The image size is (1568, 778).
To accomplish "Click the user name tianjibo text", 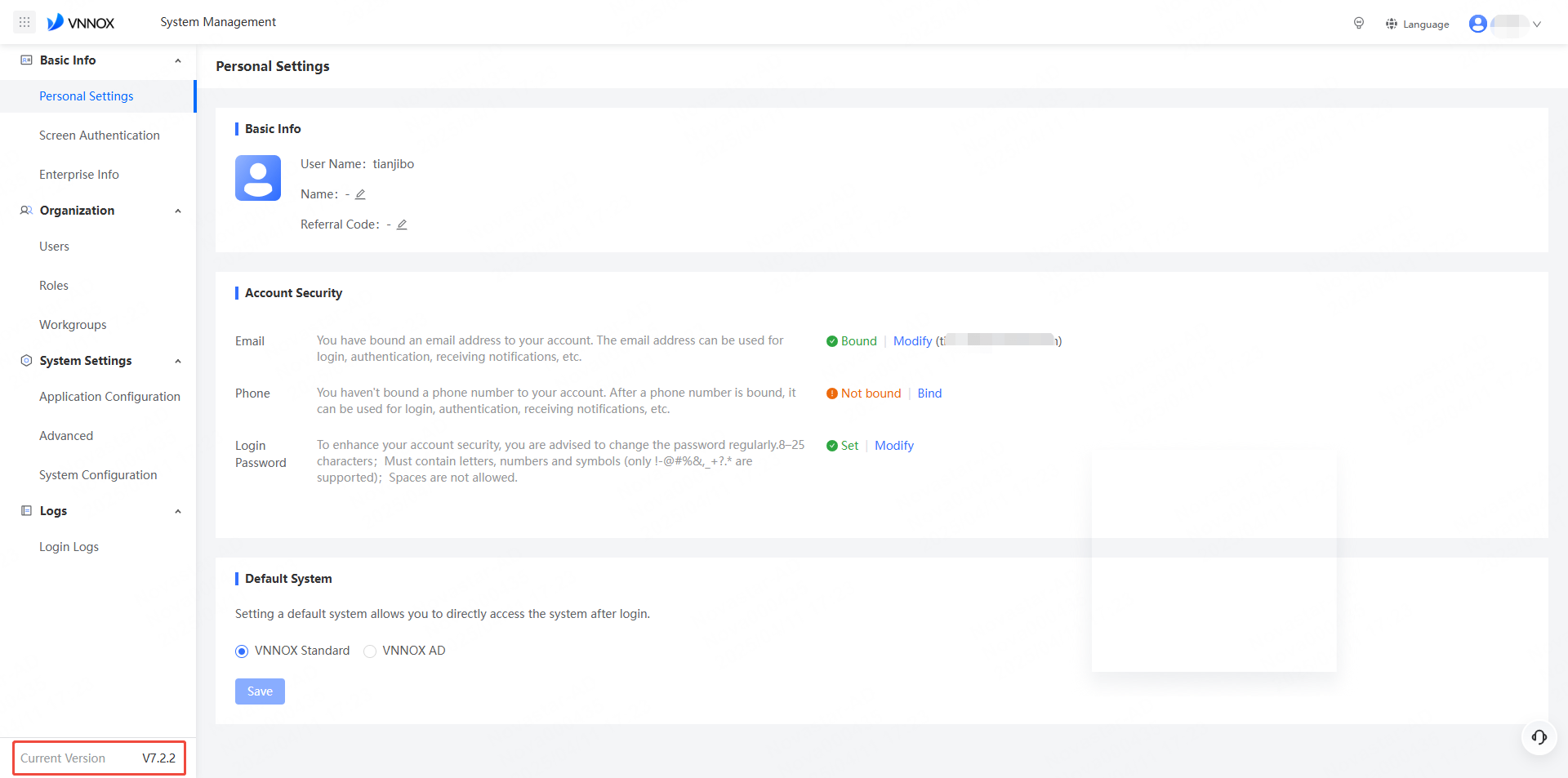I will tap(394, 164).
